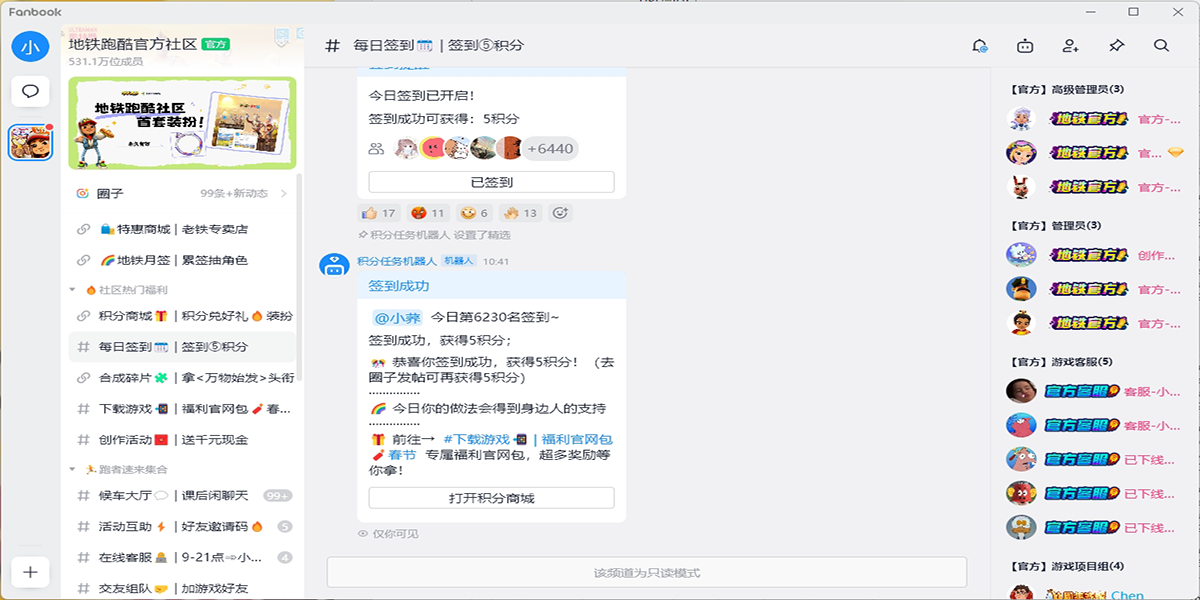Click thumbs-up reaction with 17
Image resolution: width=1200 pixels, height=600 pixels.
pos(379,213)
